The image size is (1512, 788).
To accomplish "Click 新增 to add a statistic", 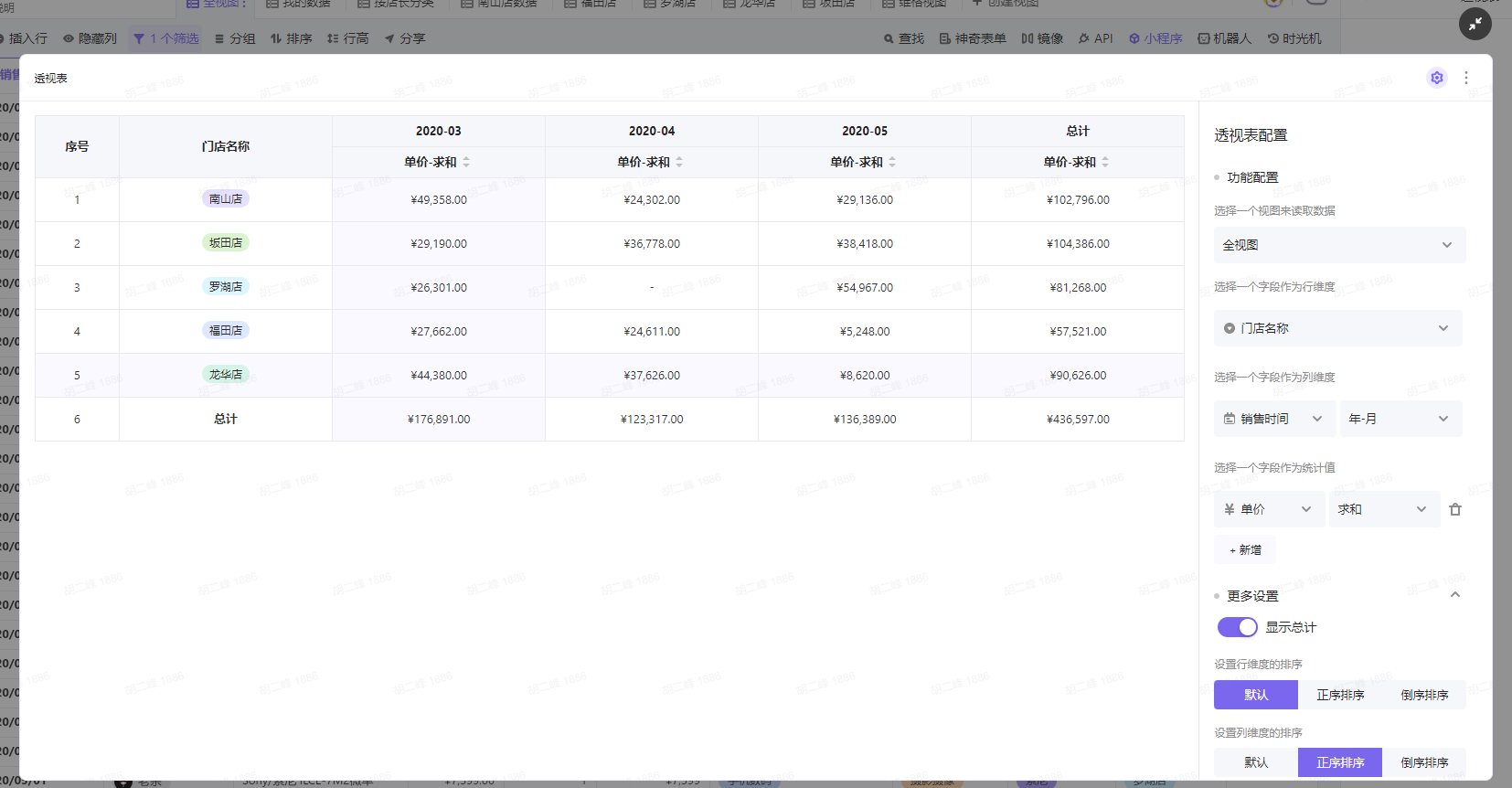I will [x=1245, y=550].
